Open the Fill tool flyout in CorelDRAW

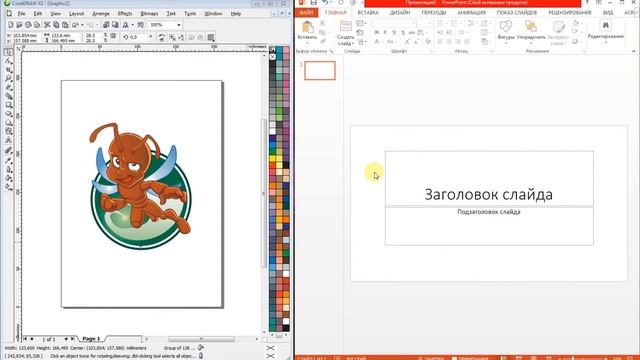click(x=8, y=178)
